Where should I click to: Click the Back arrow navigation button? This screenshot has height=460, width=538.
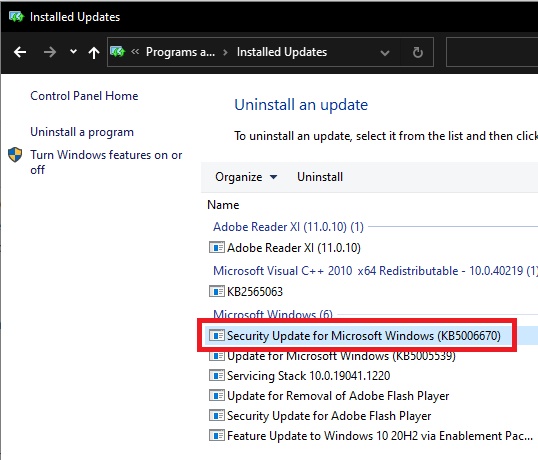20,52
